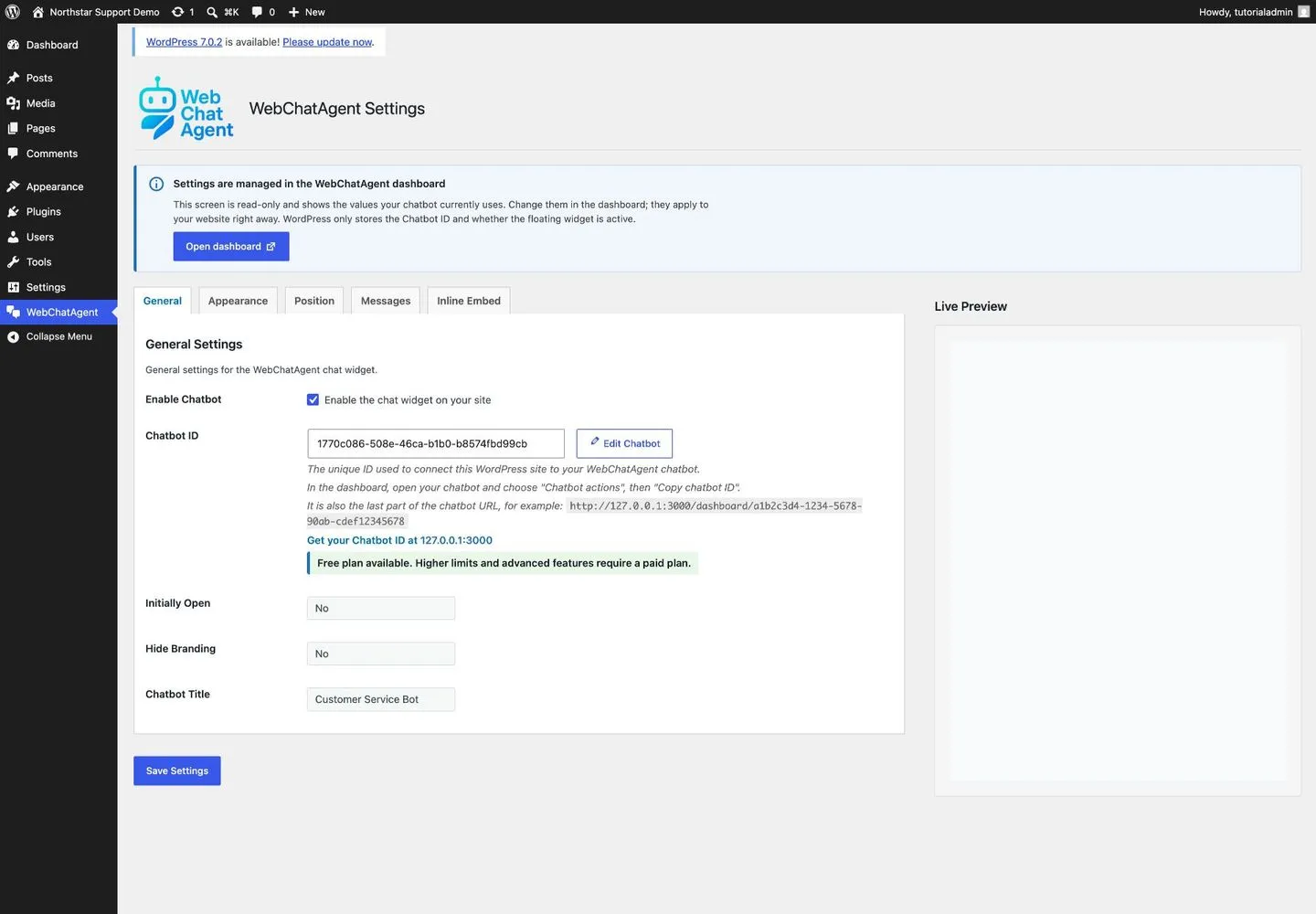The image size is (1316, 914).
Task: Click the Pages icon in sidebar
Action: 13,128
